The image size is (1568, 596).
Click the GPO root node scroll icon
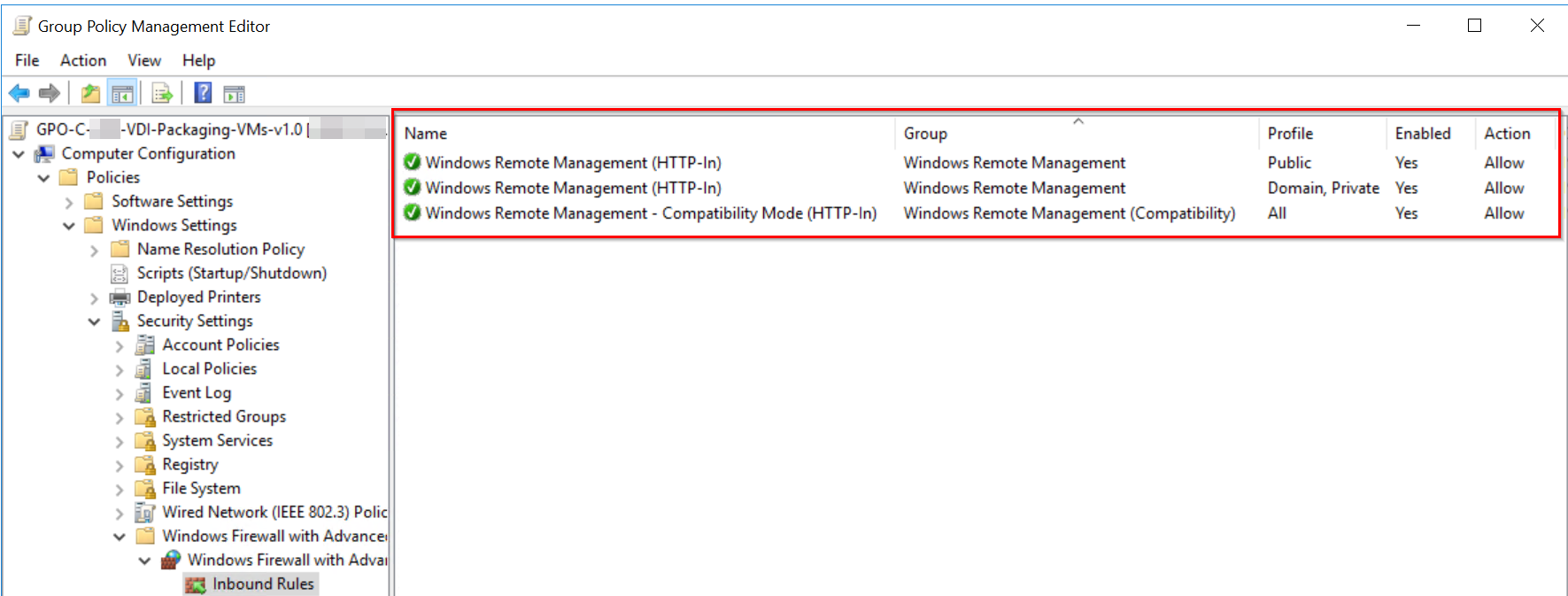[x=19, y=130]
